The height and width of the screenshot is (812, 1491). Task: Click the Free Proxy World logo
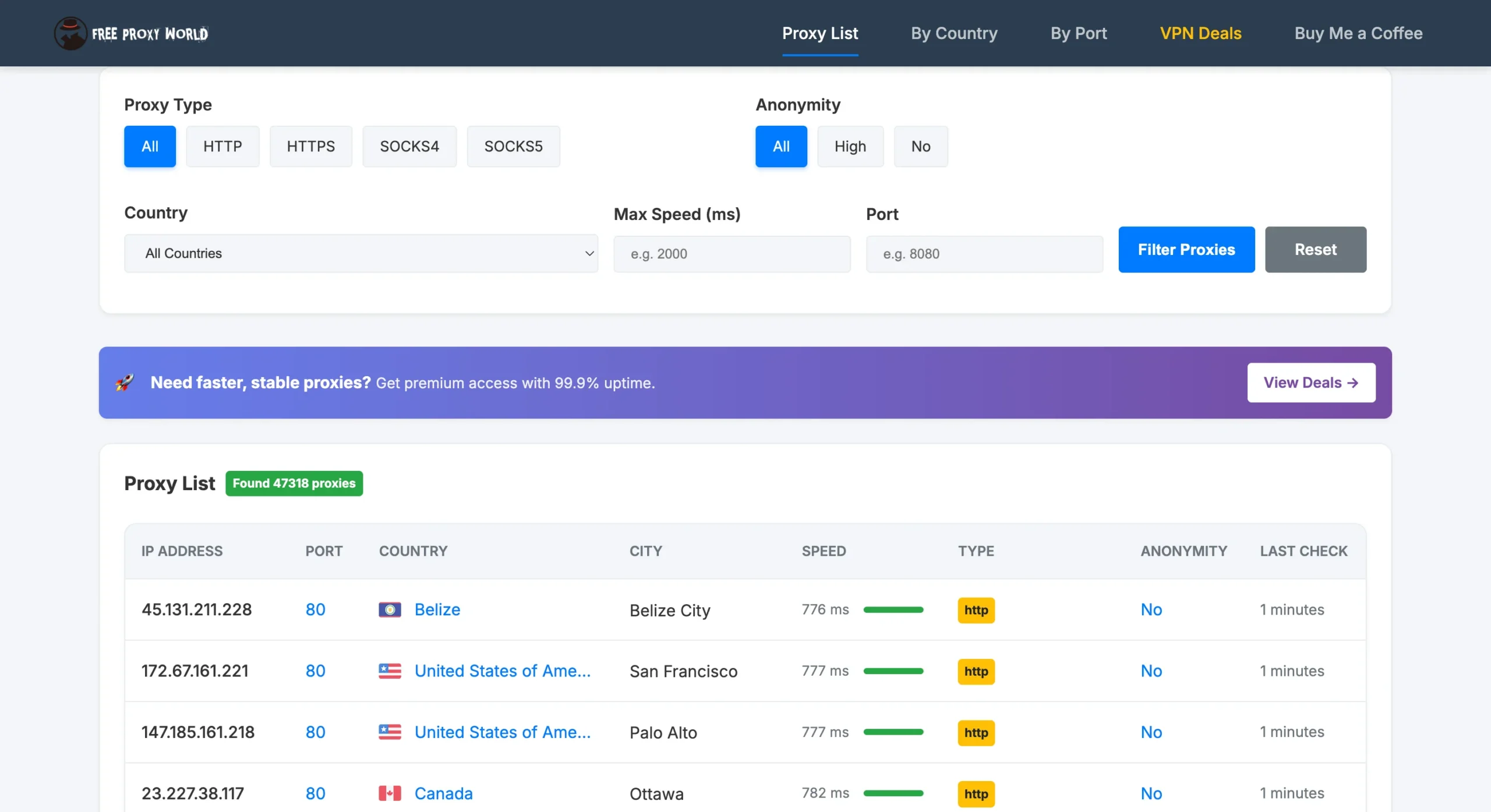[132, 33]
